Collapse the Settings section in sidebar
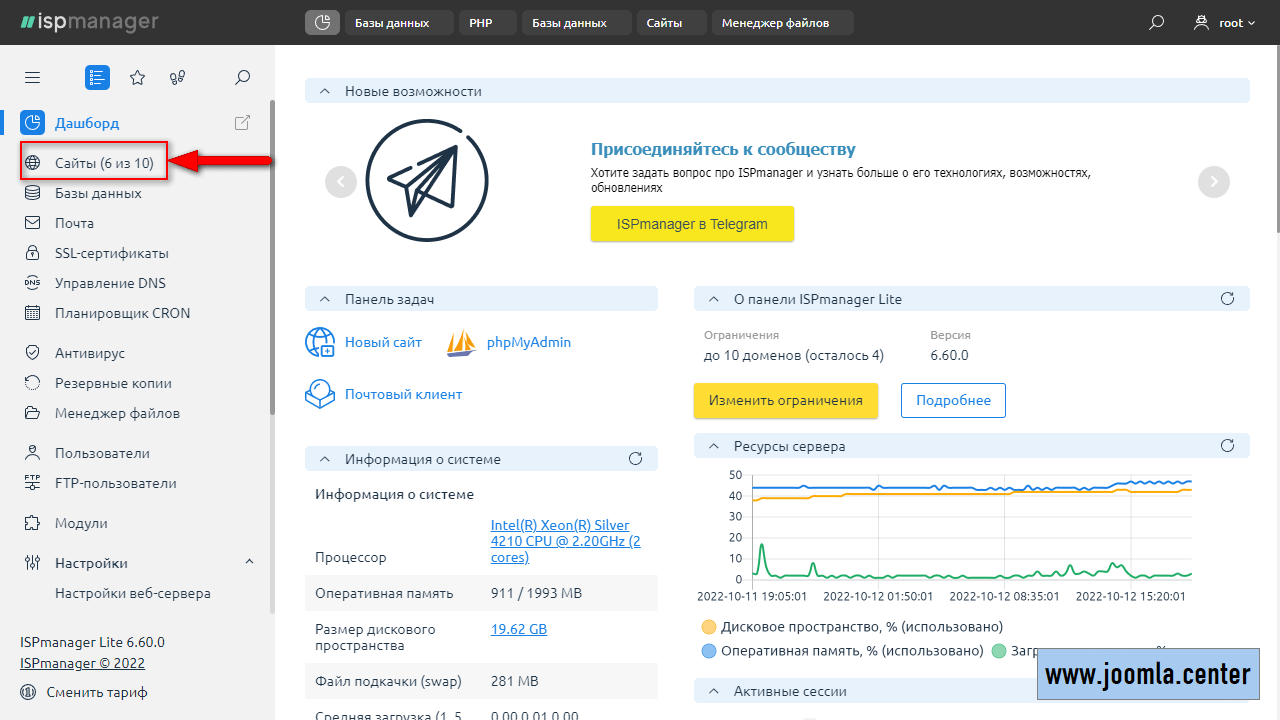1280x720 pixels. coord(249,563)
